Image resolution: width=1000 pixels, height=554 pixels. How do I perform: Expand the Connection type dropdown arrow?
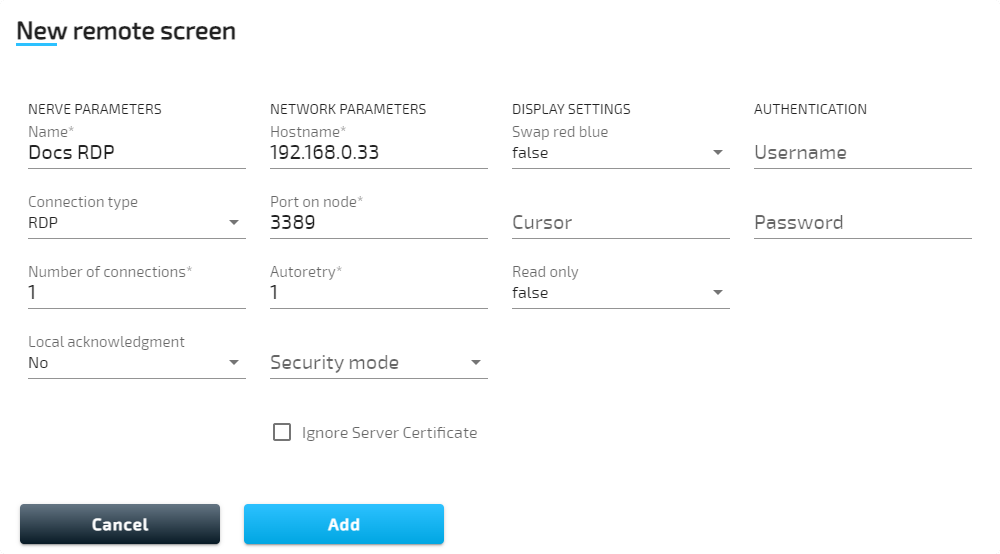click(234, 223)
